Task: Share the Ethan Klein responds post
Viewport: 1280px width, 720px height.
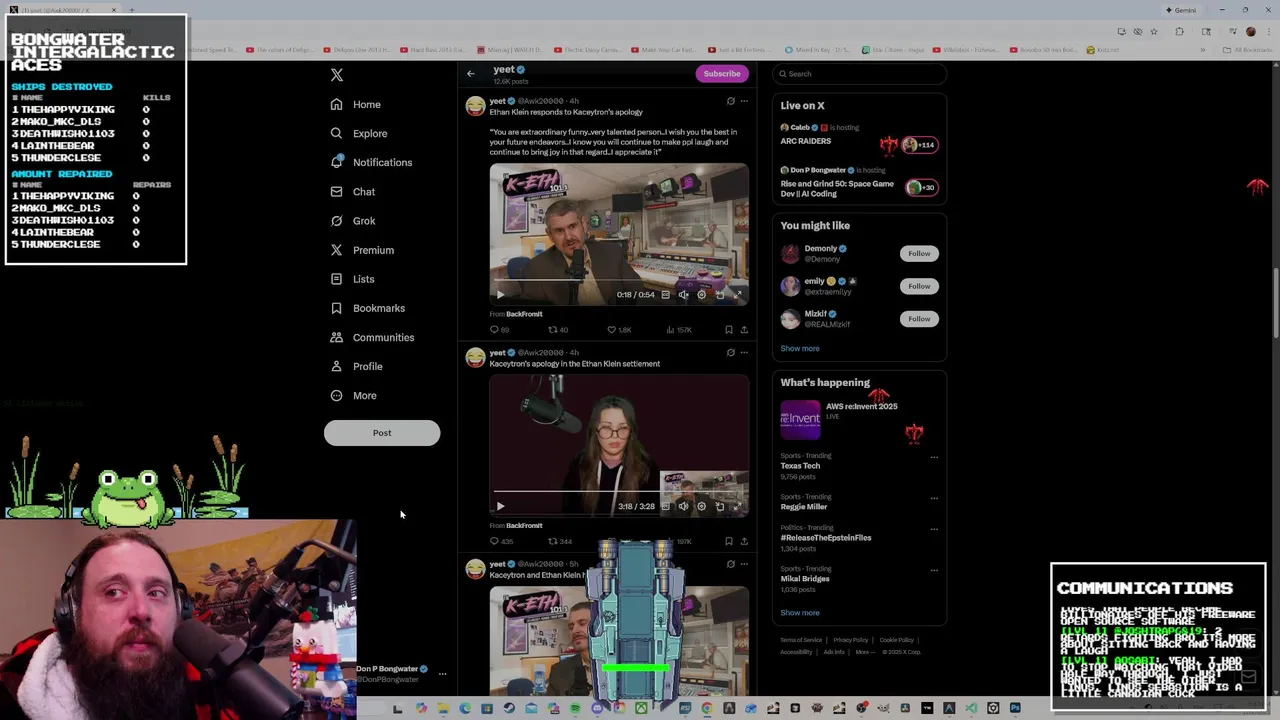Action: click(x=744, y=329)
